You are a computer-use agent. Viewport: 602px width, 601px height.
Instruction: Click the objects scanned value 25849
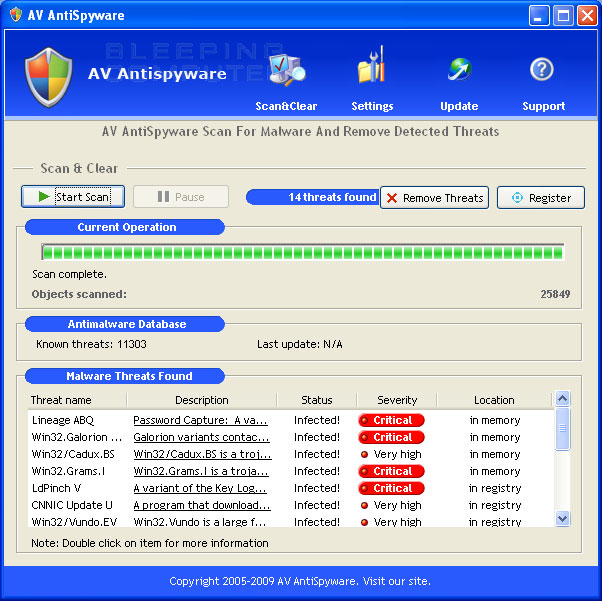(x=555, y=294)
